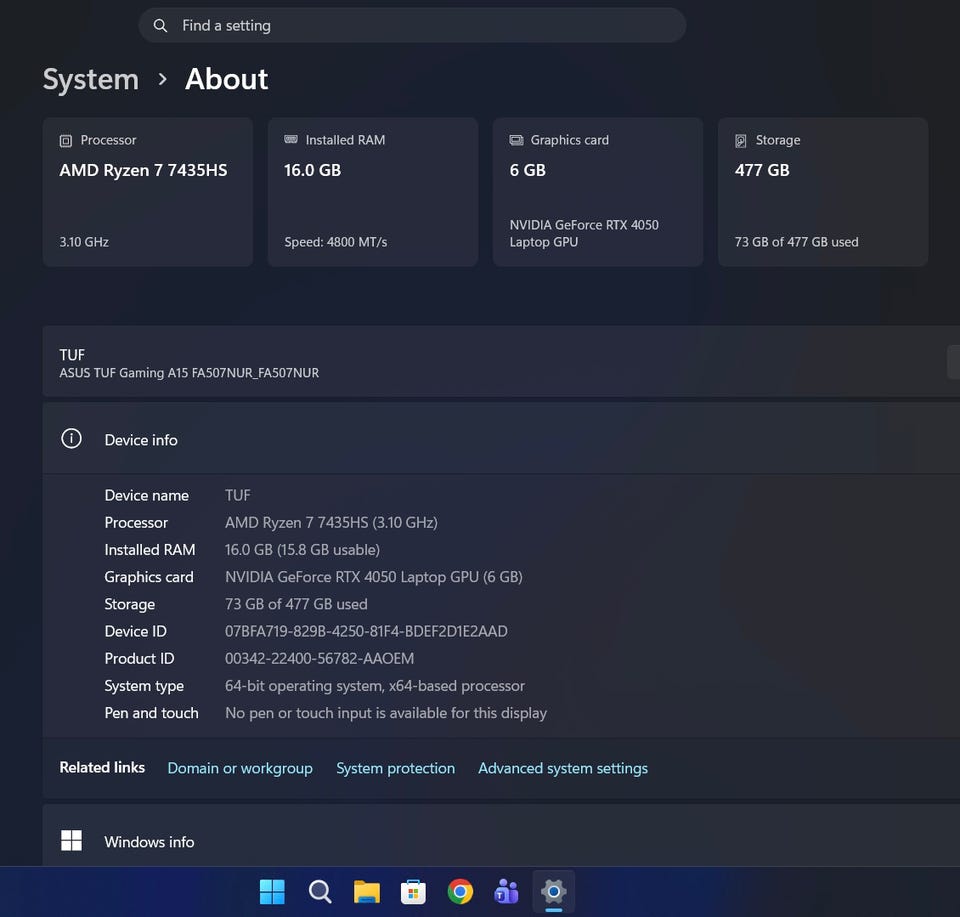The width and height of the screenshot is (960, 917).
Task: Click the Device name value TUF
Action: tap(238, 495)
